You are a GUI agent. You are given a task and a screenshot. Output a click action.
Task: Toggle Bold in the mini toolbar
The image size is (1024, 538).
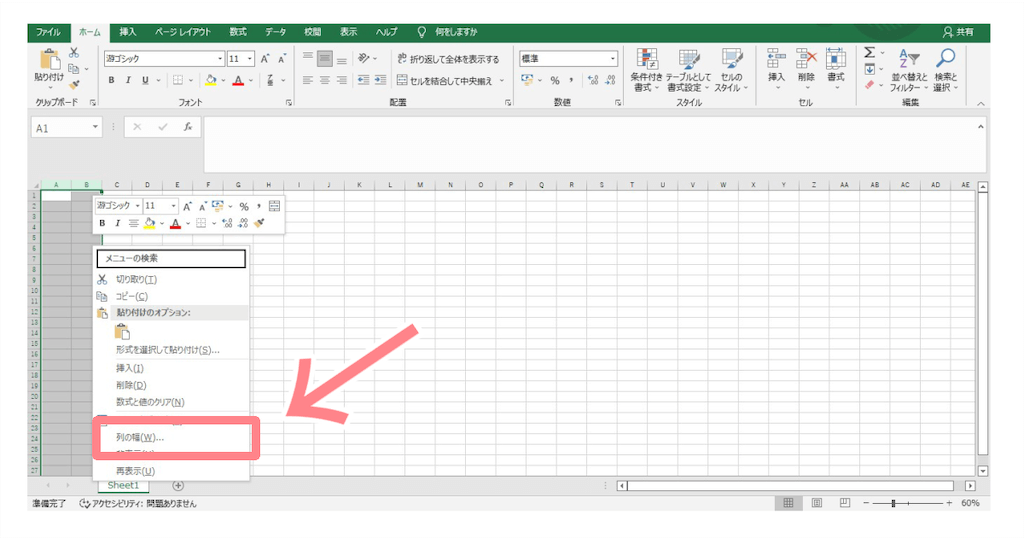[x=102, y=223]
